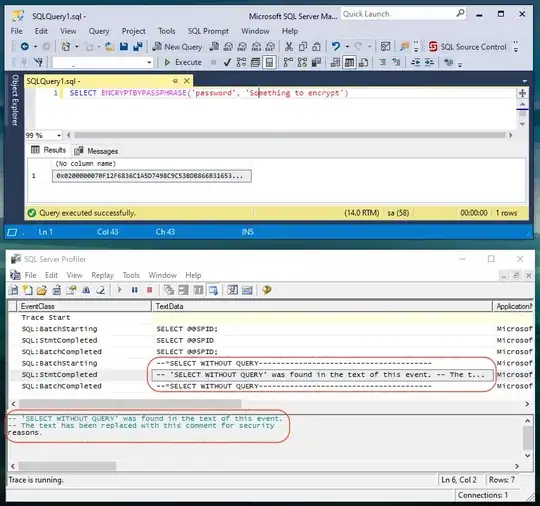Image resolution: width=540 pixels, height=506 pixels.
Task: Click the Execute query button
Action: (183, 62)
